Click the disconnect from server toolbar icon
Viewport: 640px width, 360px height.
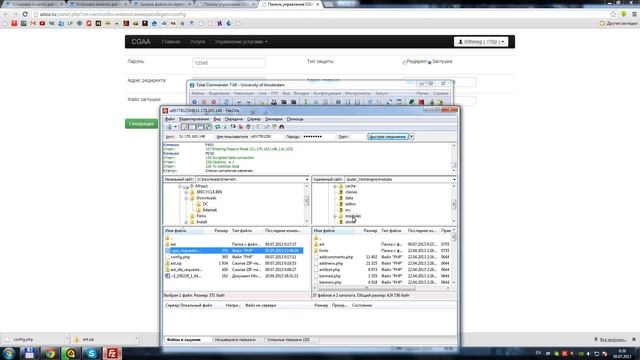click(241, 127)
